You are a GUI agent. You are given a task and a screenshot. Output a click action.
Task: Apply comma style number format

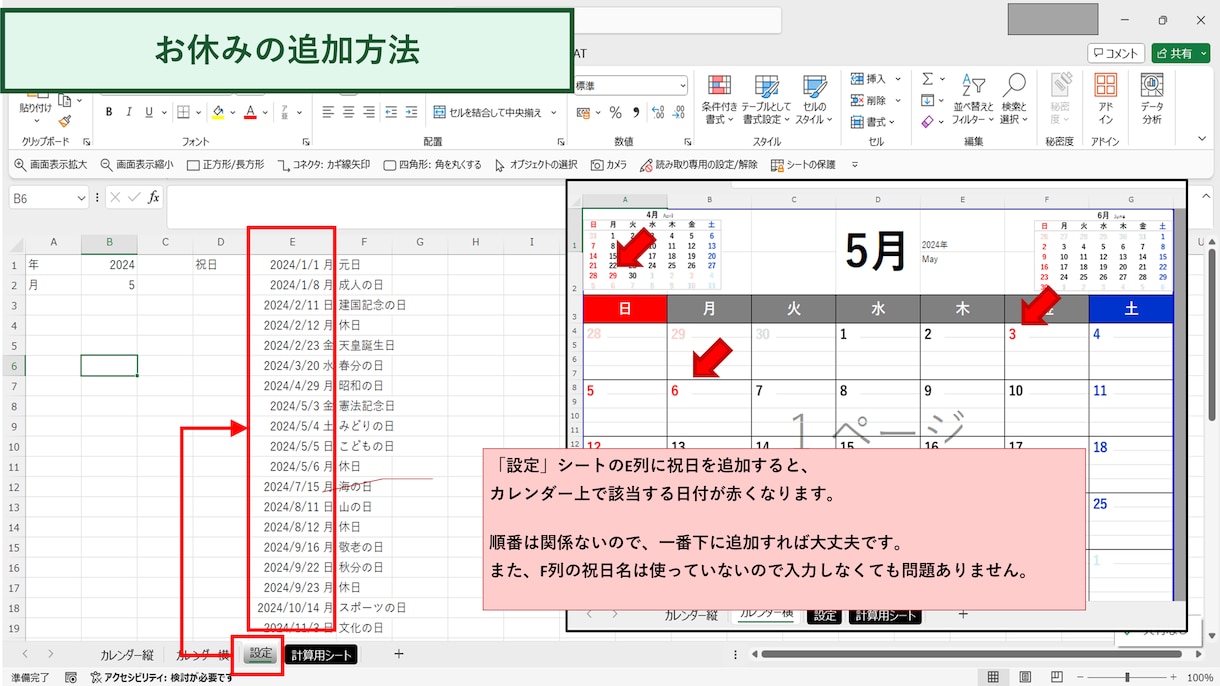pyautogui.click(x=635, y=112)
